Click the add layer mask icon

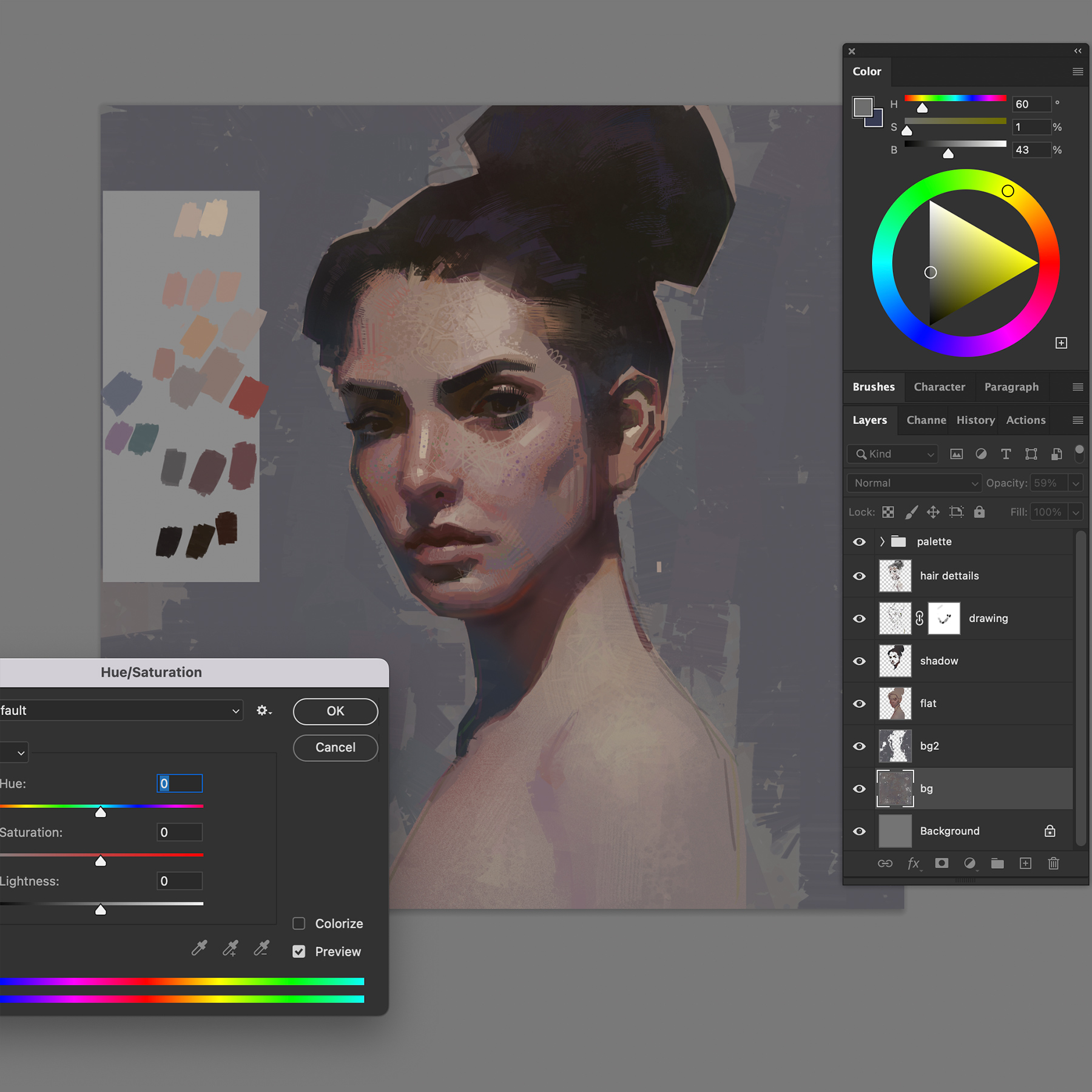pos(942,863)
